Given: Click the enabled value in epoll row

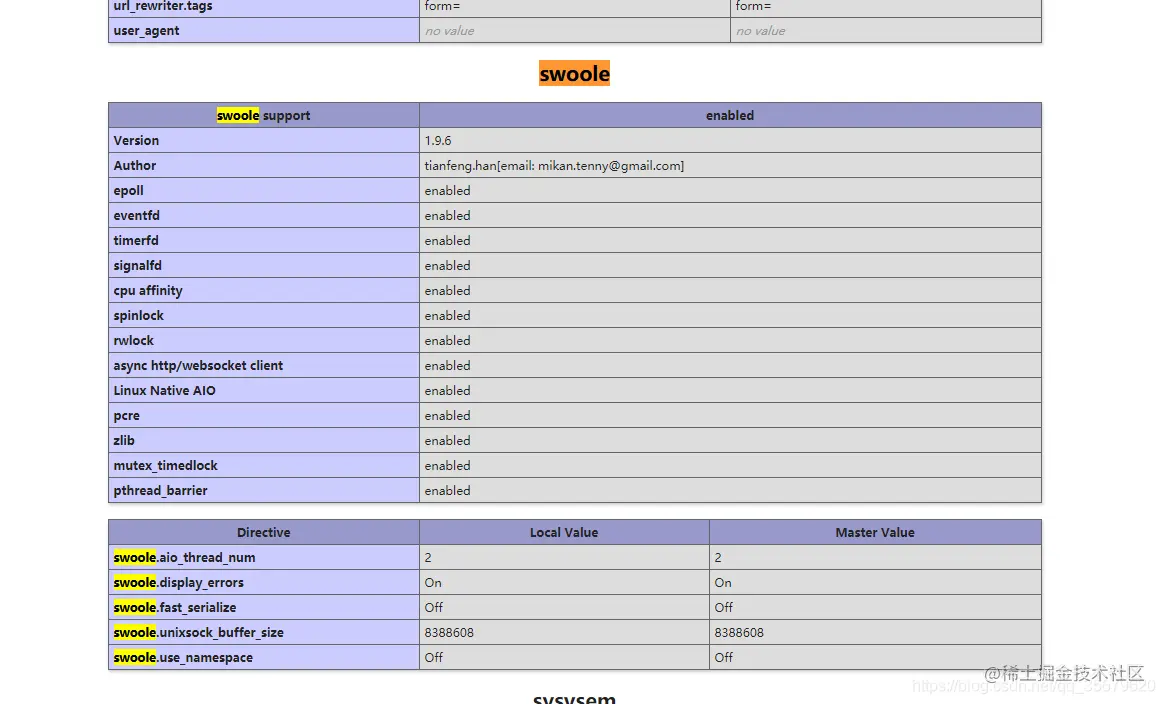Looking at the screenshot, I should pos(447,190).
